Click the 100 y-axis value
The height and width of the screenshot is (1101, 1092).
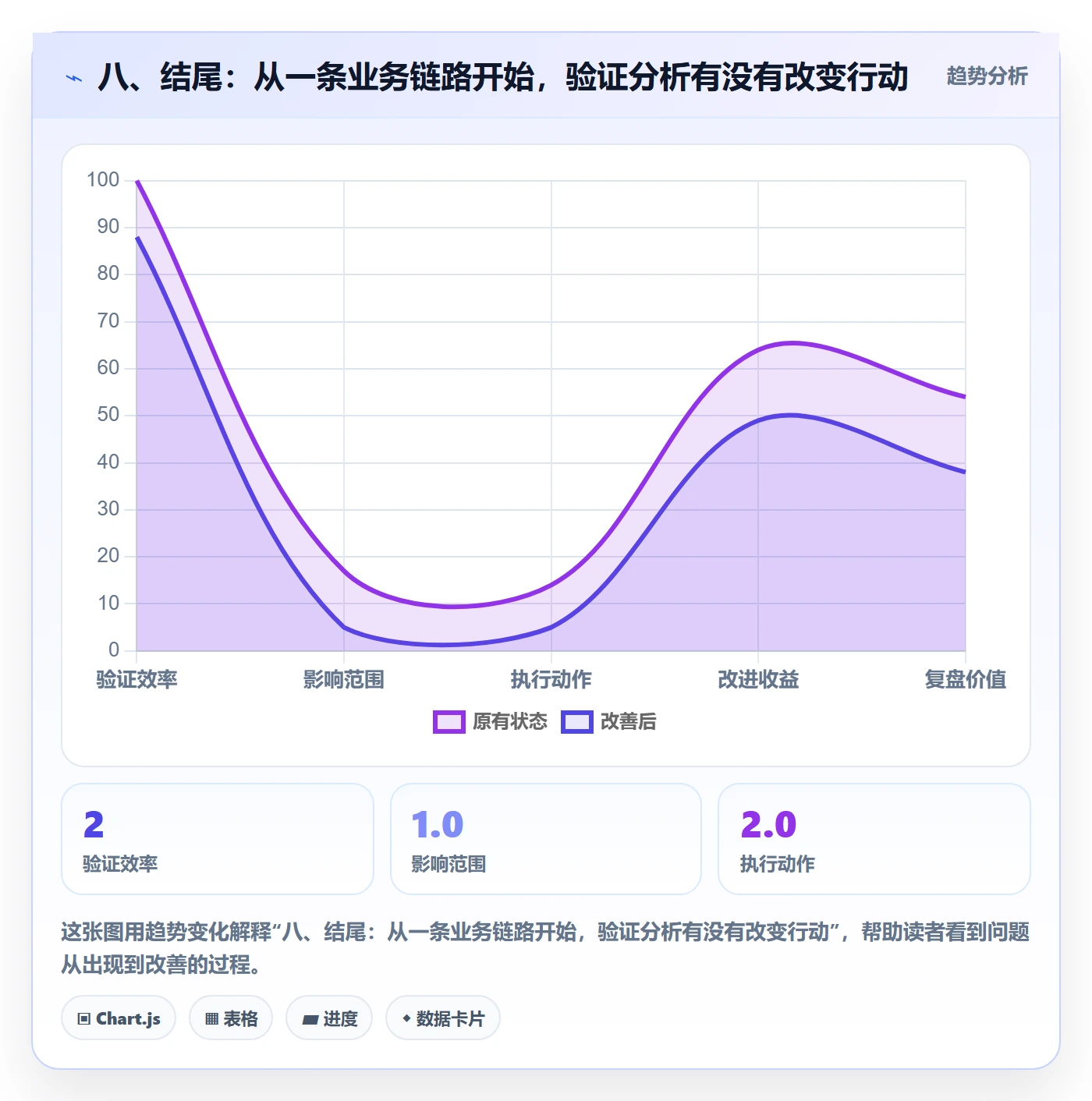[103, 180]
